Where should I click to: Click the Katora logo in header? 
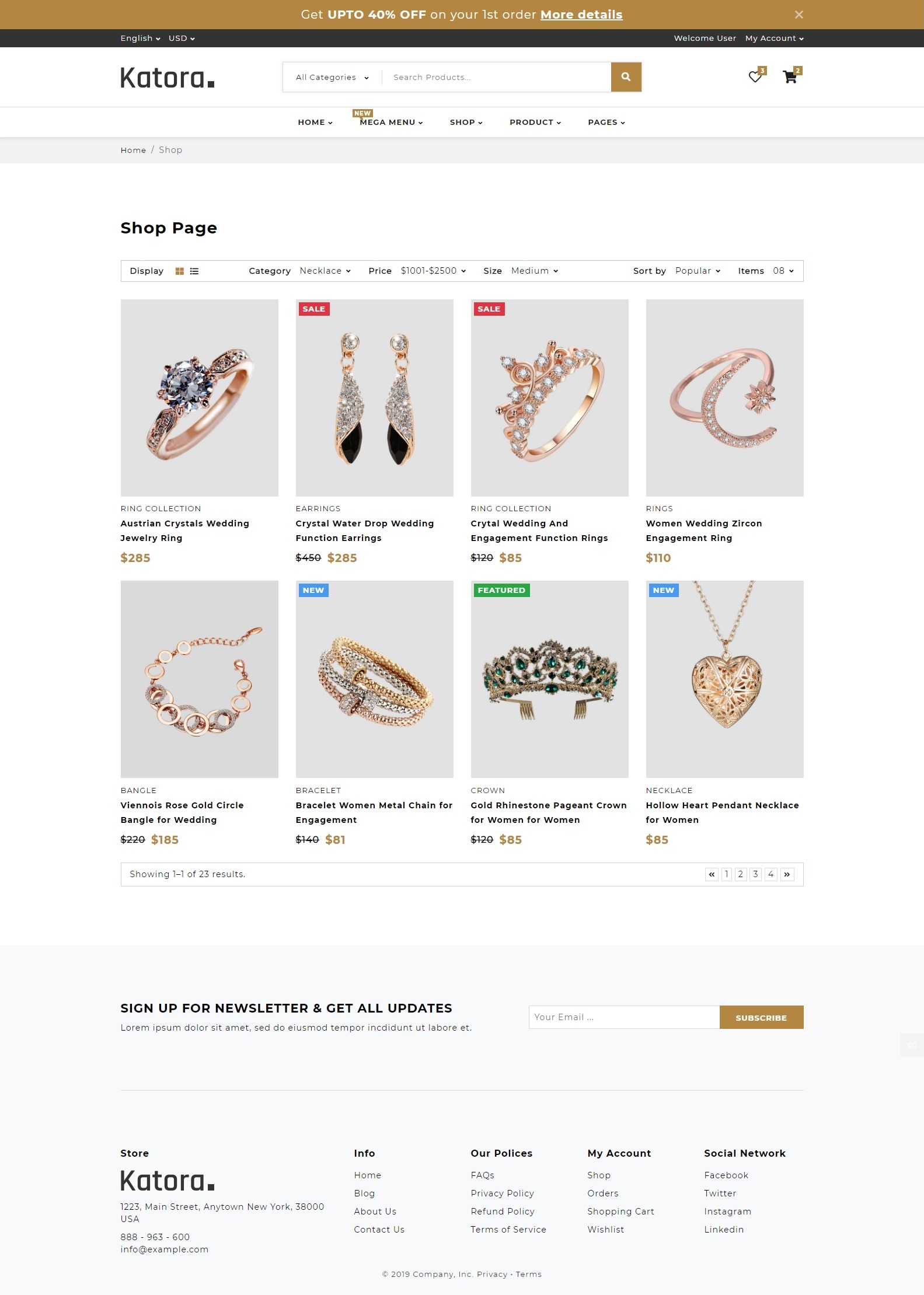[x=168, y=78]
